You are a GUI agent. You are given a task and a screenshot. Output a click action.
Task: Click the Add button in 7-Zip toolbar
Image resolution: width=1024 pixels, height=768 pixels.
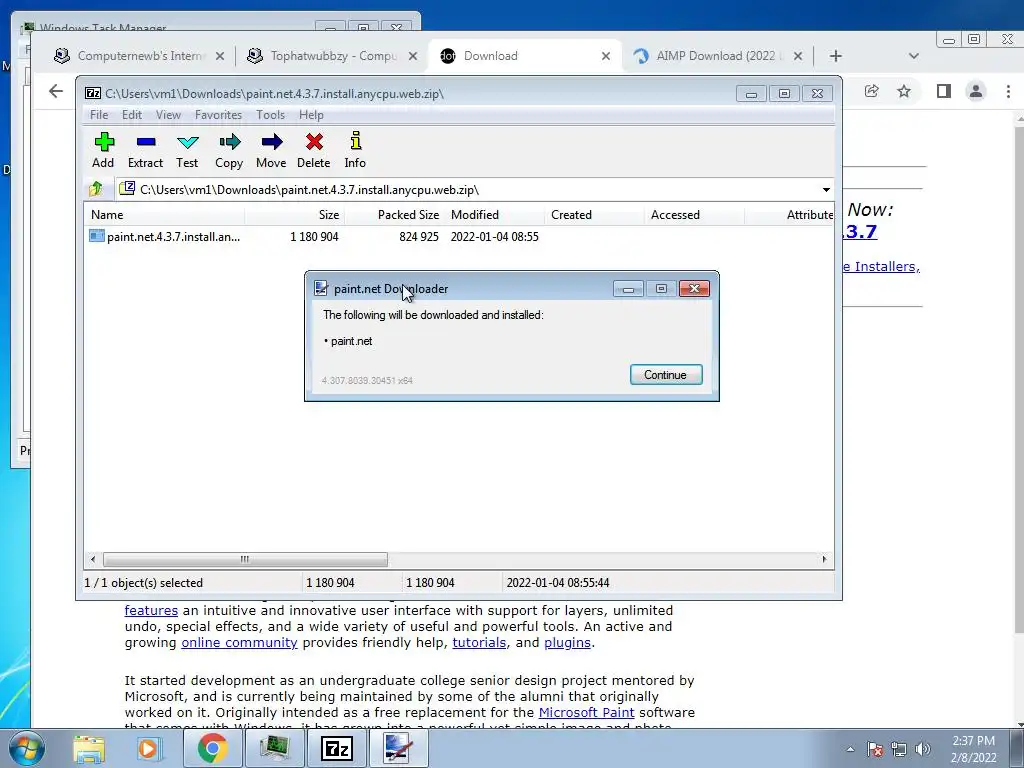pyautogui.click(x=103, y=151)
